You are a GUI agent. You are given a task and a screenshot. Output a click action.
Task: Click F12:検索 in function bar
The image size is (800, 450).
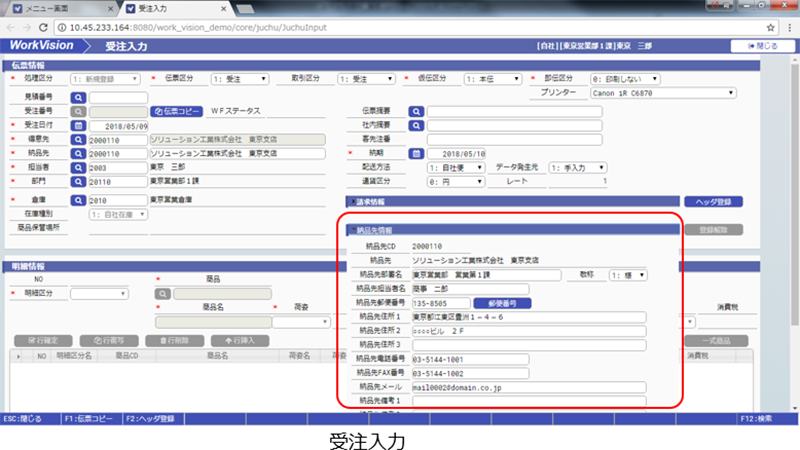click(x=767, y=419)
